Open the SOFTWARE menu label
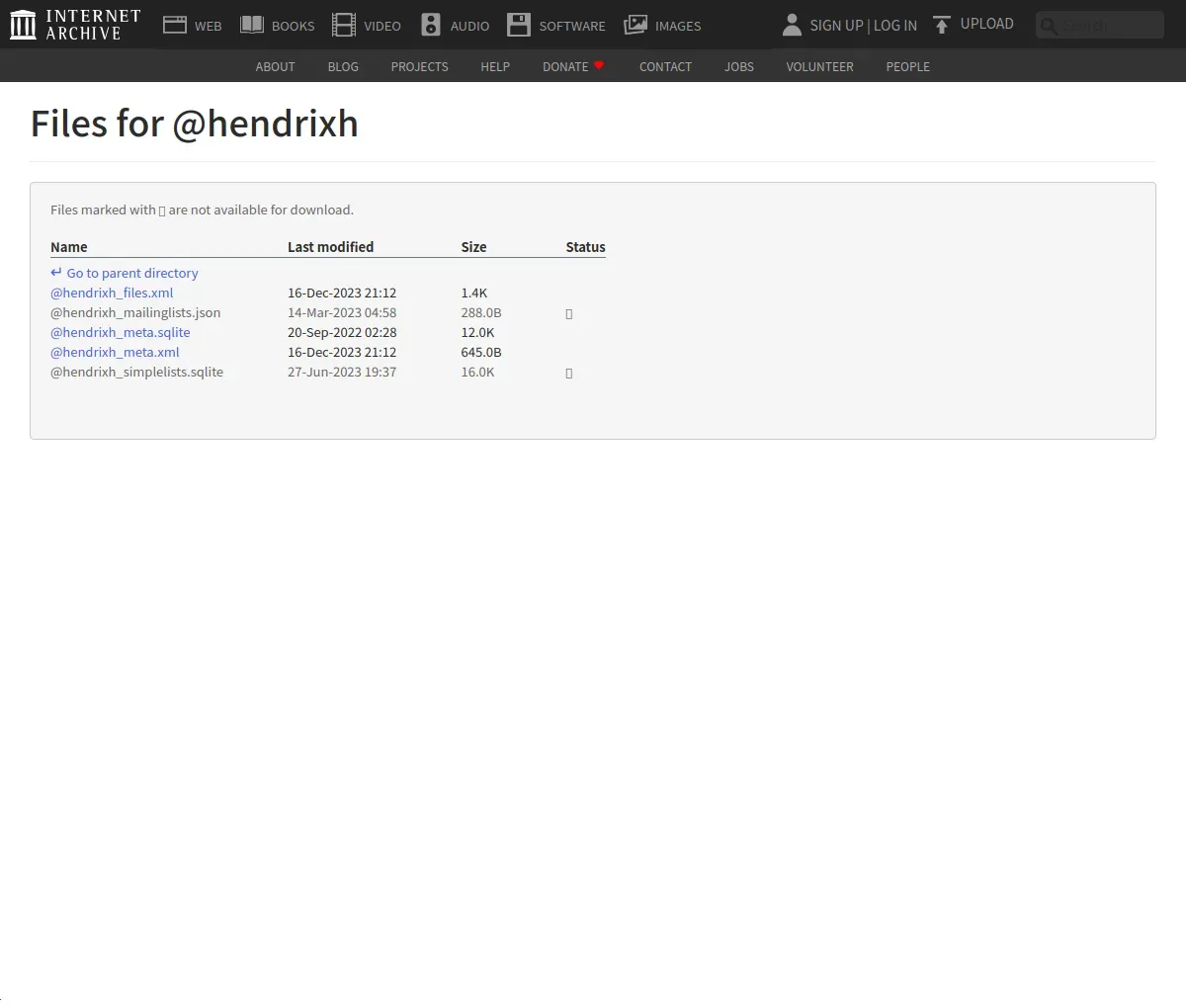This screenshot has height=1008, width=1186. pyautogui.click(x=572, y=27)
